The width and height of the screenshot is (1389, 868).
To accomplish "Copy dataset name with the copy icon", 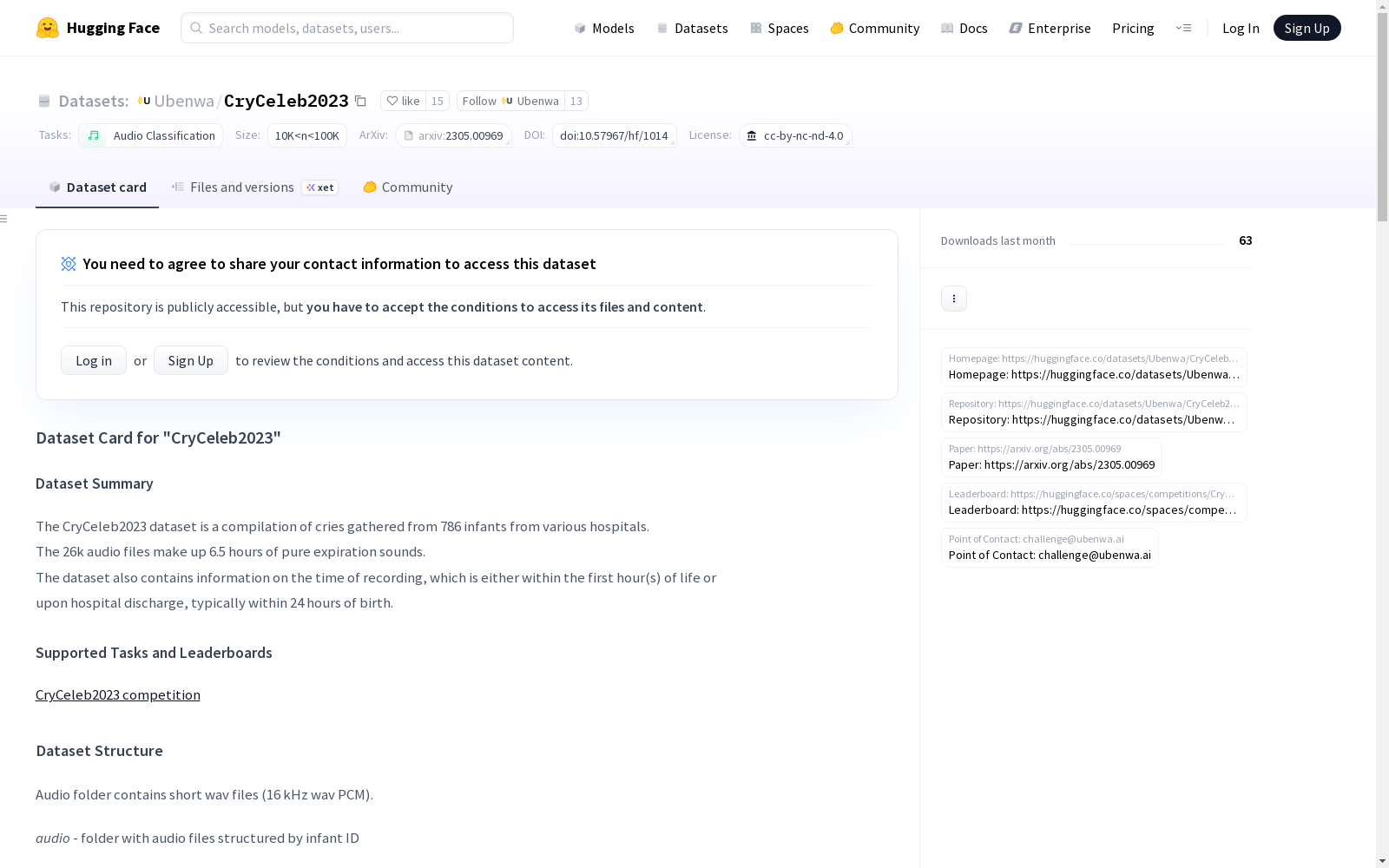I will point(360,101).
